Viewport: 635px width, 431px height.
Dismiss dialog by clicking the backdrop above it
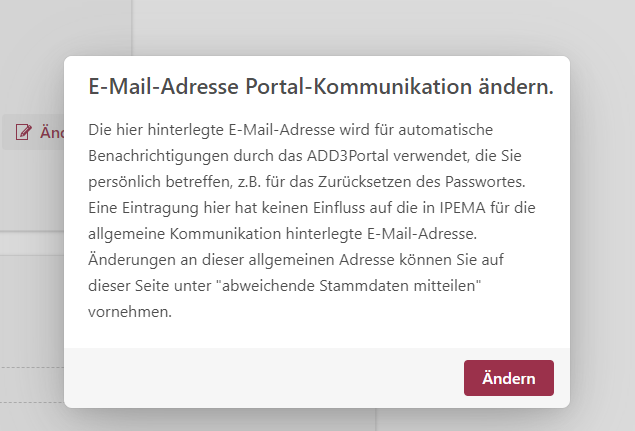coord(320,25)
